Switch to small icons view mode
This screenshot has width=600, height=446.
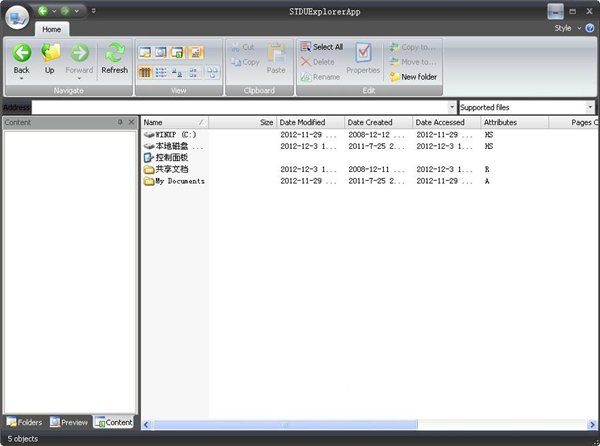point(193,72)
